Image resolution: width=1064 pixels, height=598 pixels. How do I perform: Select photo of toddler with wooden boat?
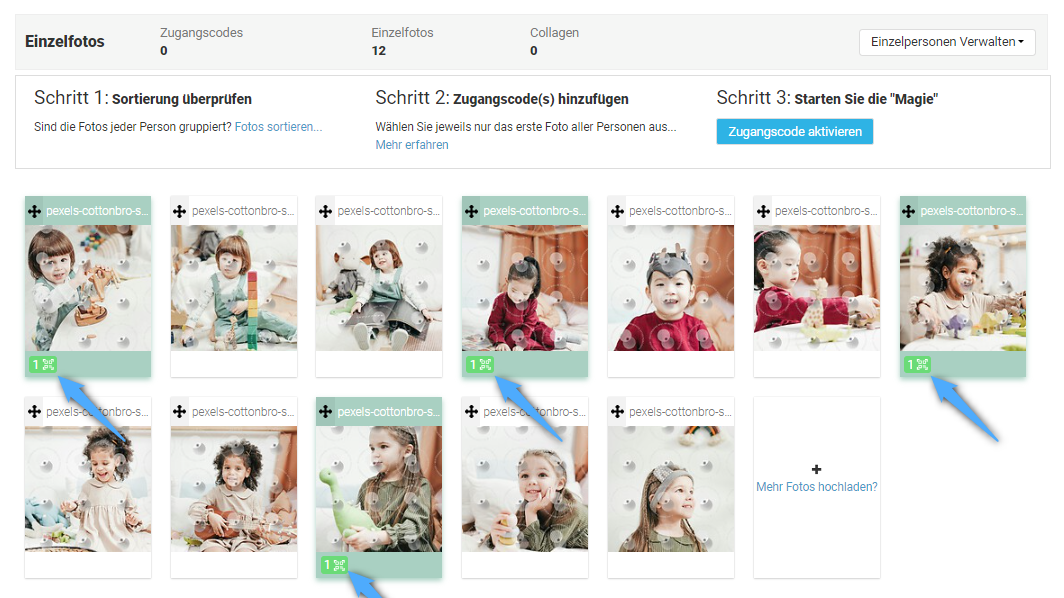(x=88, y=288)
